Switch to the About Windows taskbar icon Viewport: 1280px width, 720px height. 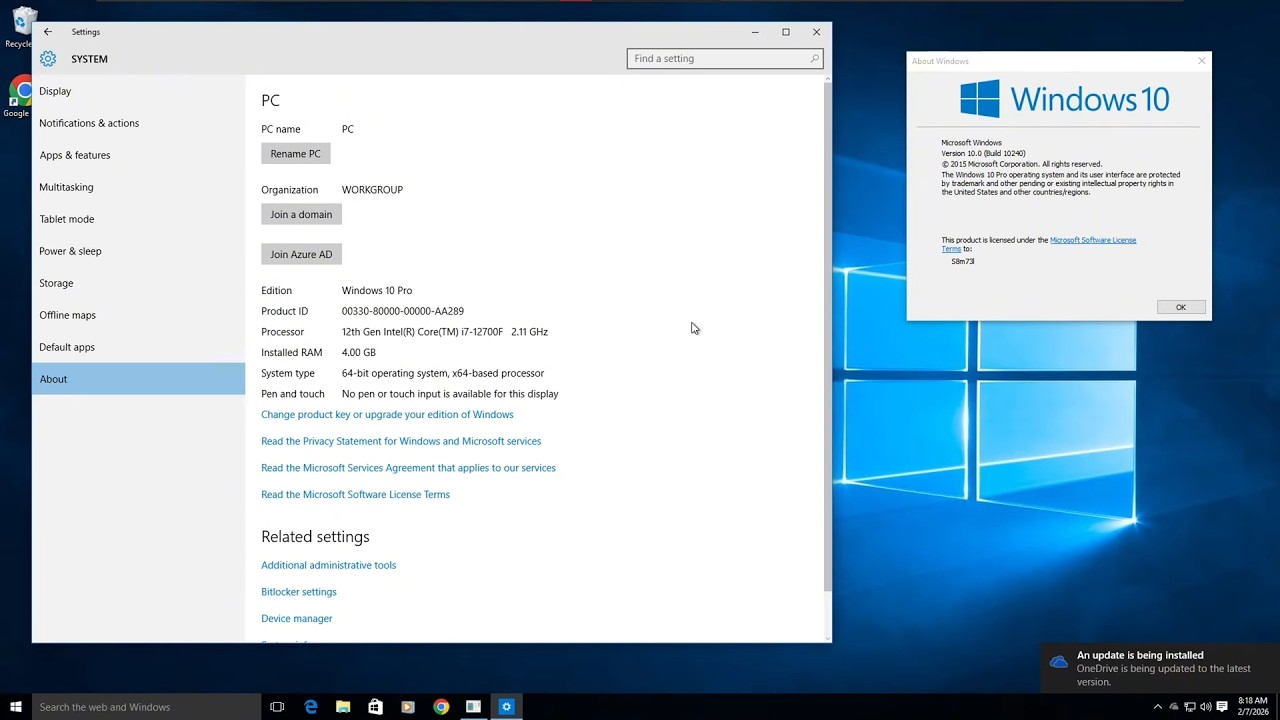pos(473,707)
